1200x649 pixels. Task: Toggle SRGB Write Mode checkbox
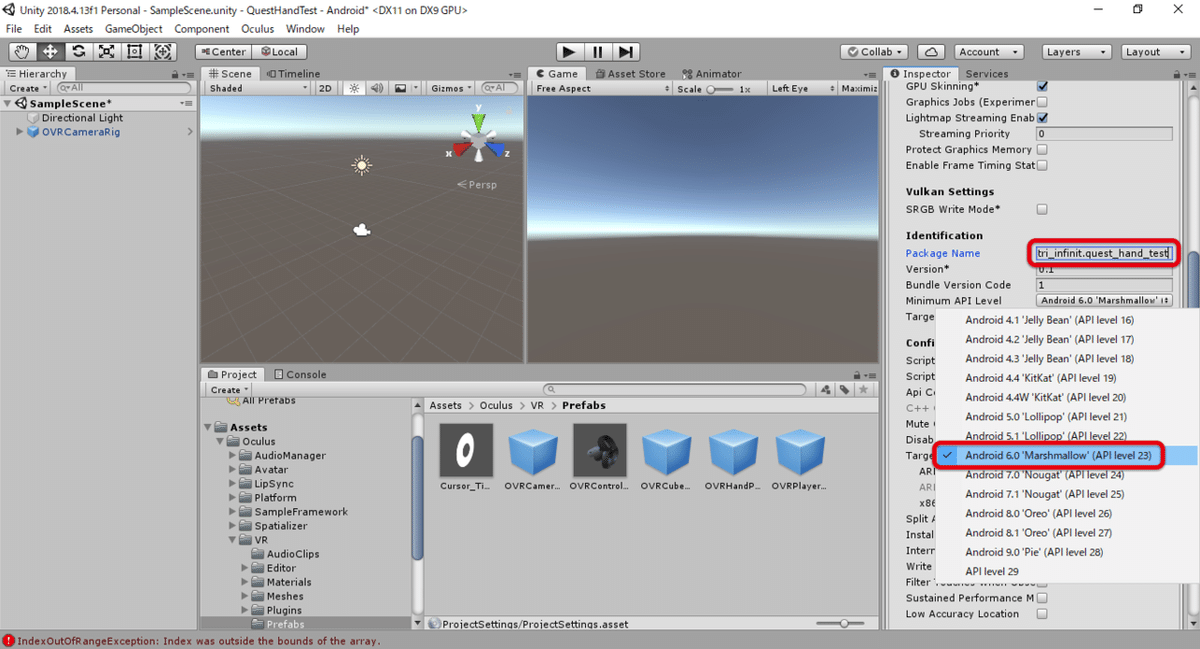(1043, 210)
